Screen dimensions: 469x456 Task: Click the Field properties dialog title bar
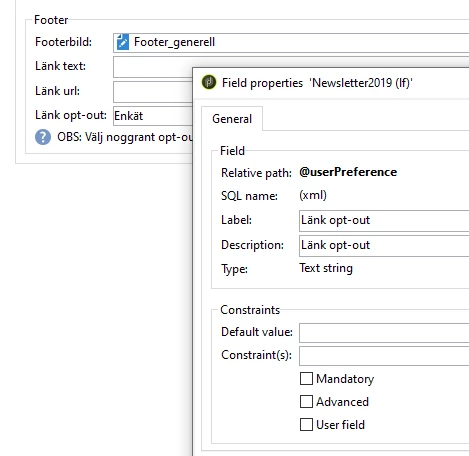tap(331, 83)
